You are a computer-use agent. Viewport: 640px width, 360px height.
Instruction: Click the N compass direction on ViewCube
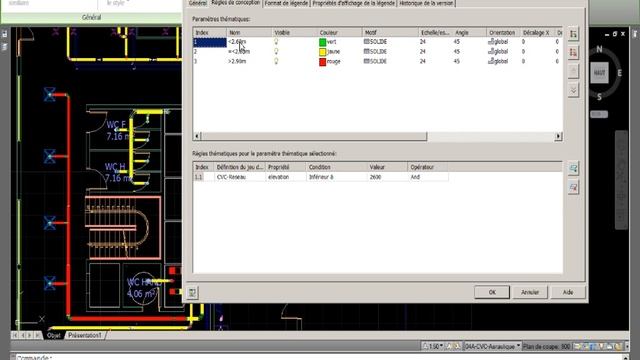pos(599,49)
